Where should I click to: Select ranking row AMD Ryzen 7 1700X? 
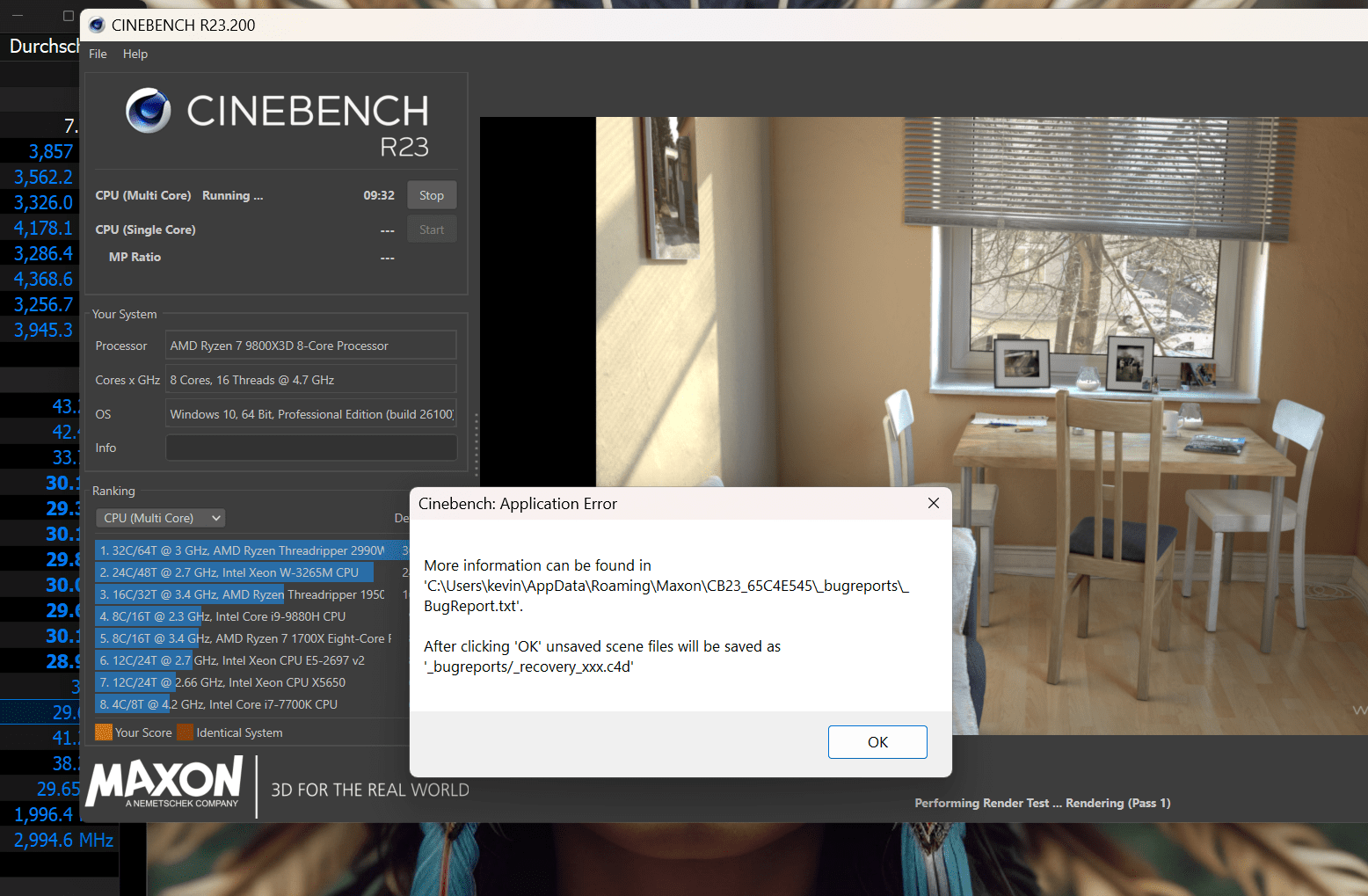tap(252, 638)
